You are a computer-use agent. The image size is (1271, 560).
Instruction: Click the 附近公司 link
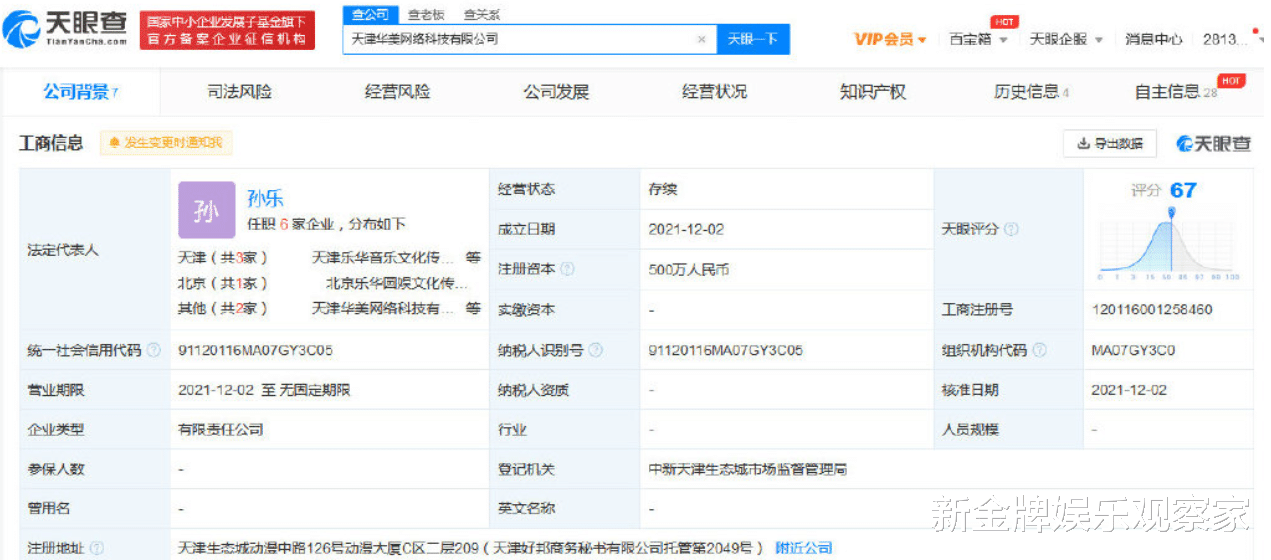point(804,548)
